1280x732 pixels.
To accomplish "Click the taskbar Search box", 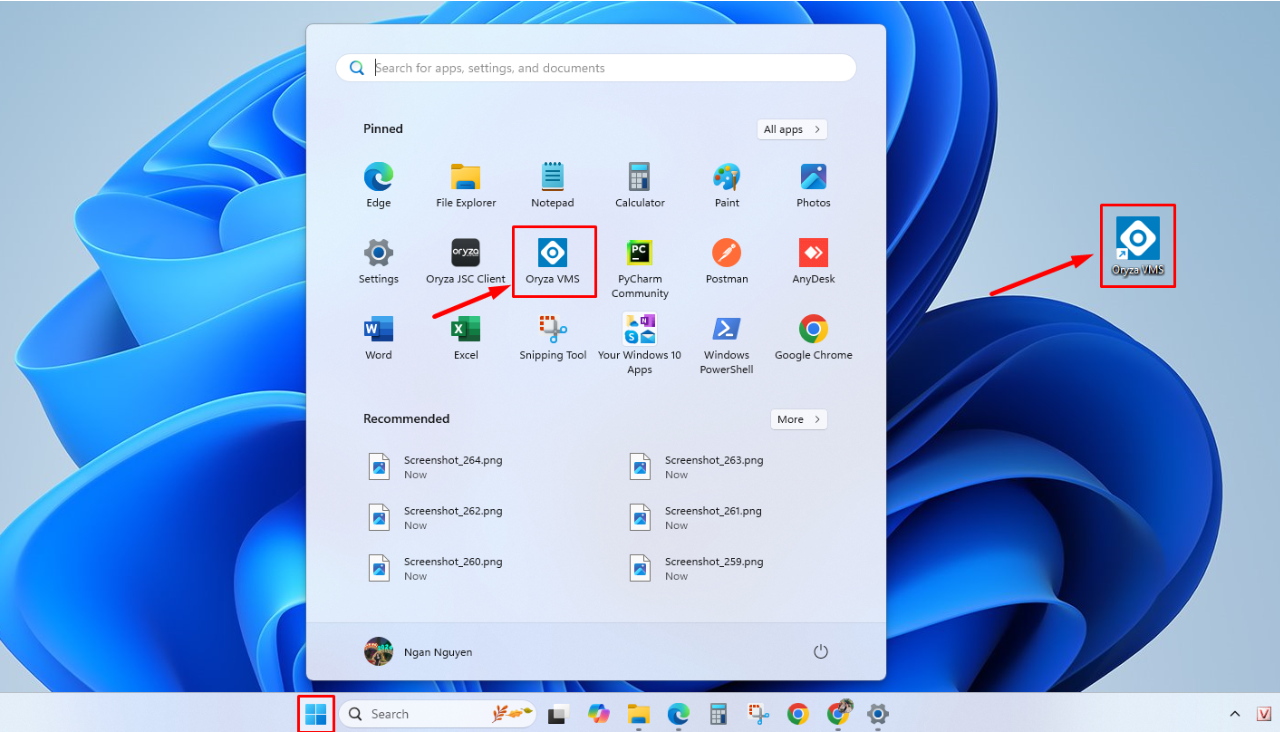I will (438, 714).
